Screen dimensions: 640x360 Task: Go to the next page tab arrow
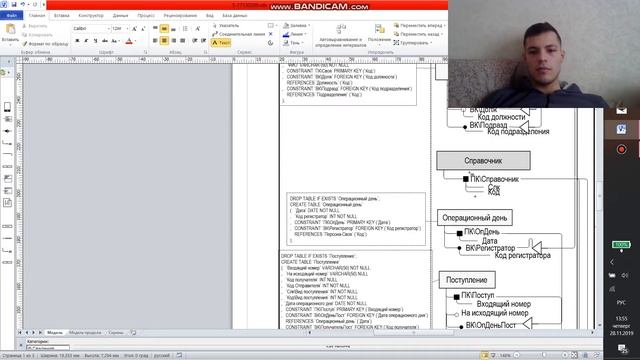tap(33, 333)
